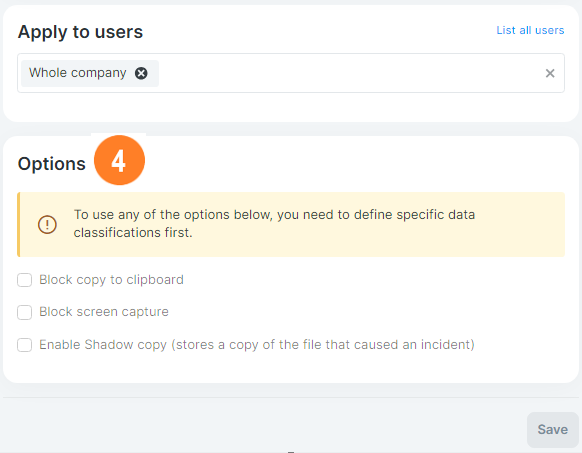Tick the "Block copy to clipboard" checkbox

[x=24, y=280]
